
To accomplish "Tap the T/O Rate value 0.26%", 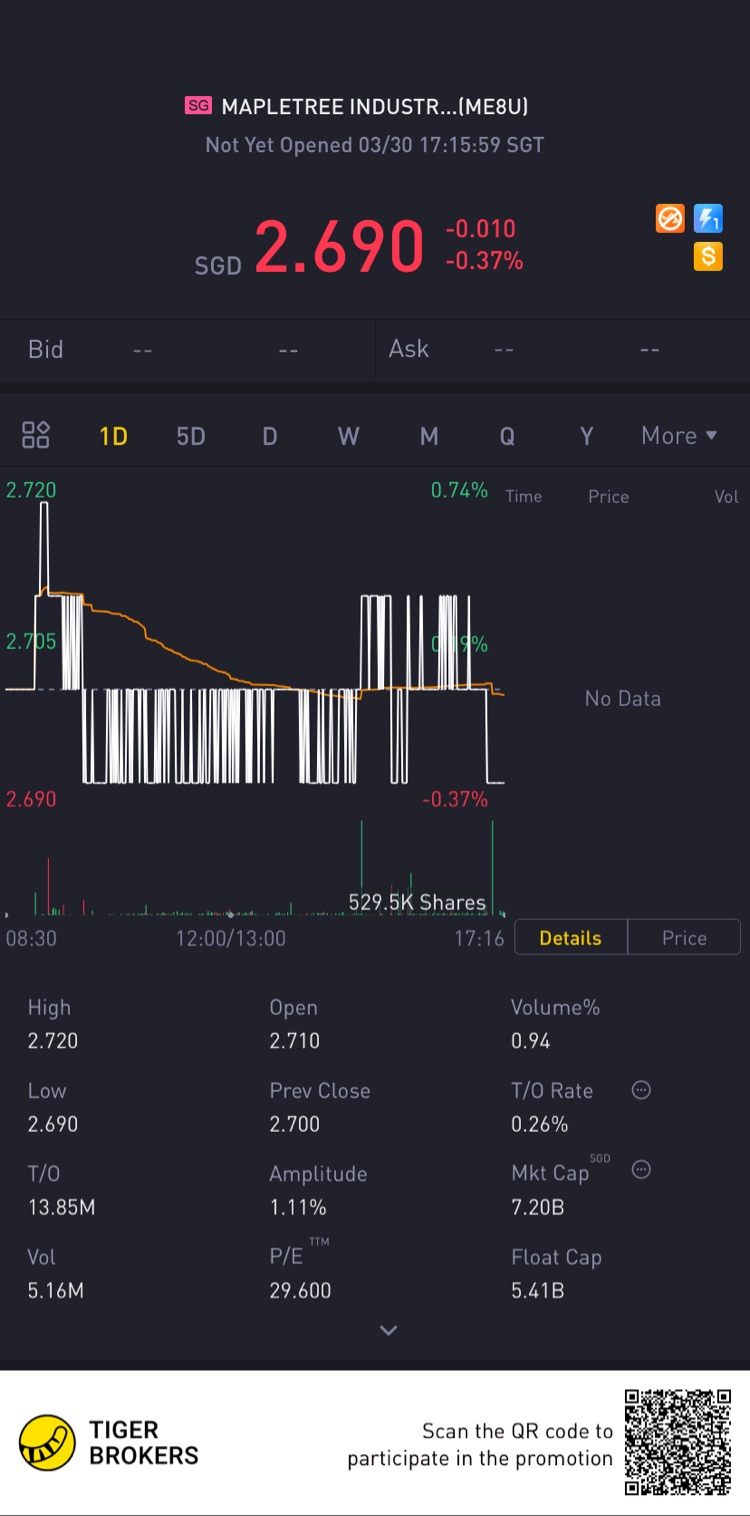I will pyautogui.click(x=540, y=1124).
